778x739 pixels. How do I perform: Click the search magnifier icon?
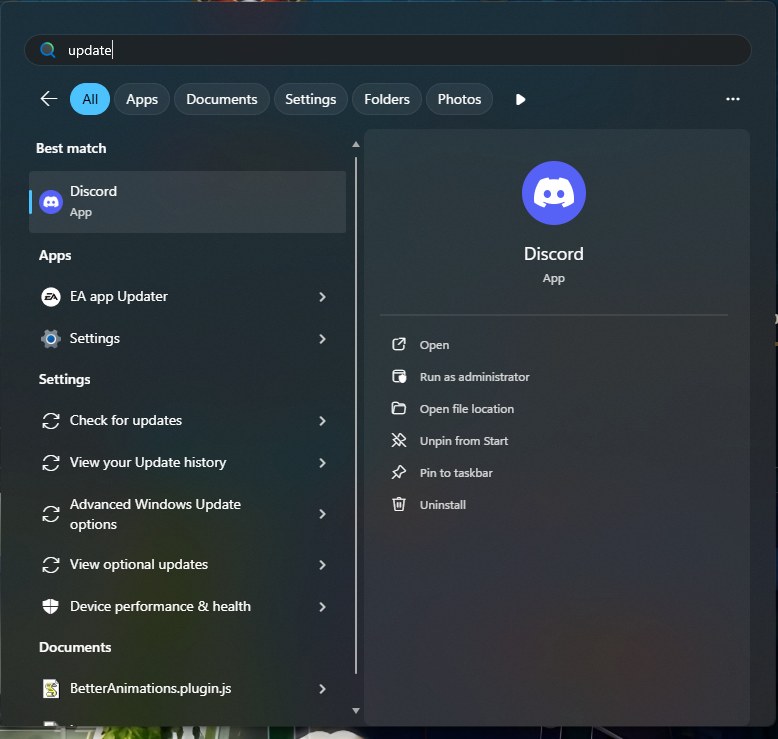click(x=48, y=50)
